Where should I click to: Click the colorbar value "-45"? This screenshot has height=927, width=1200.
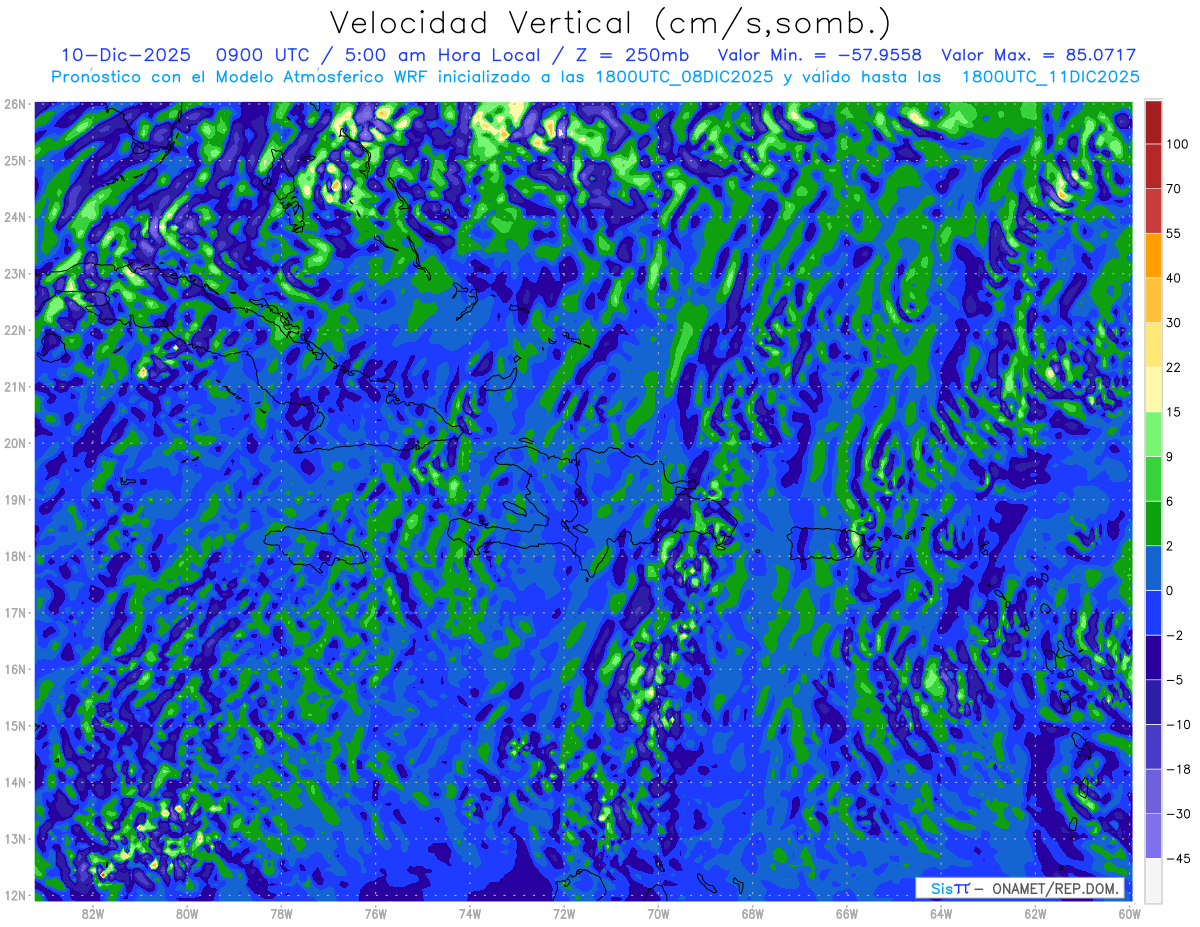click(x=1178, y=858)
